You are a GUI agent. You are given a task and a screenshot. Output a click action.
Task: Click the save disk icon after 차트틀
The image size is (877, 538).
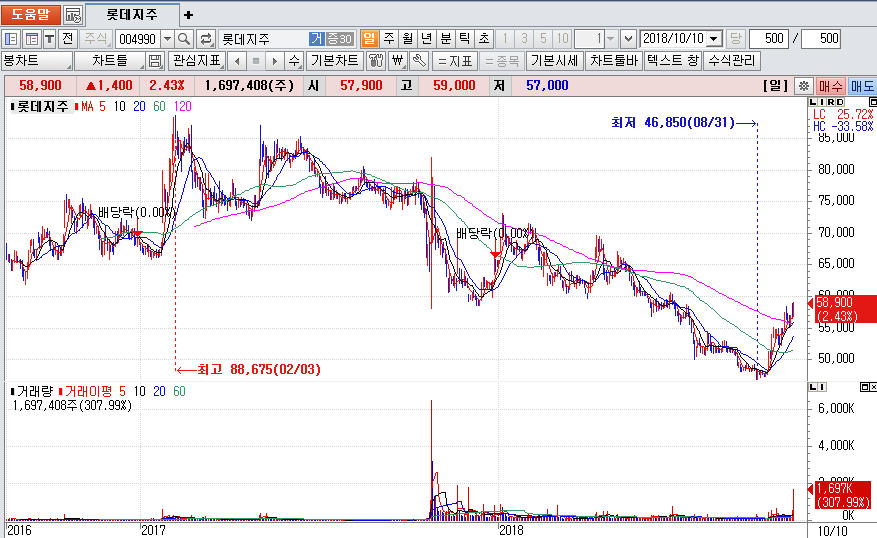[155, 61]
